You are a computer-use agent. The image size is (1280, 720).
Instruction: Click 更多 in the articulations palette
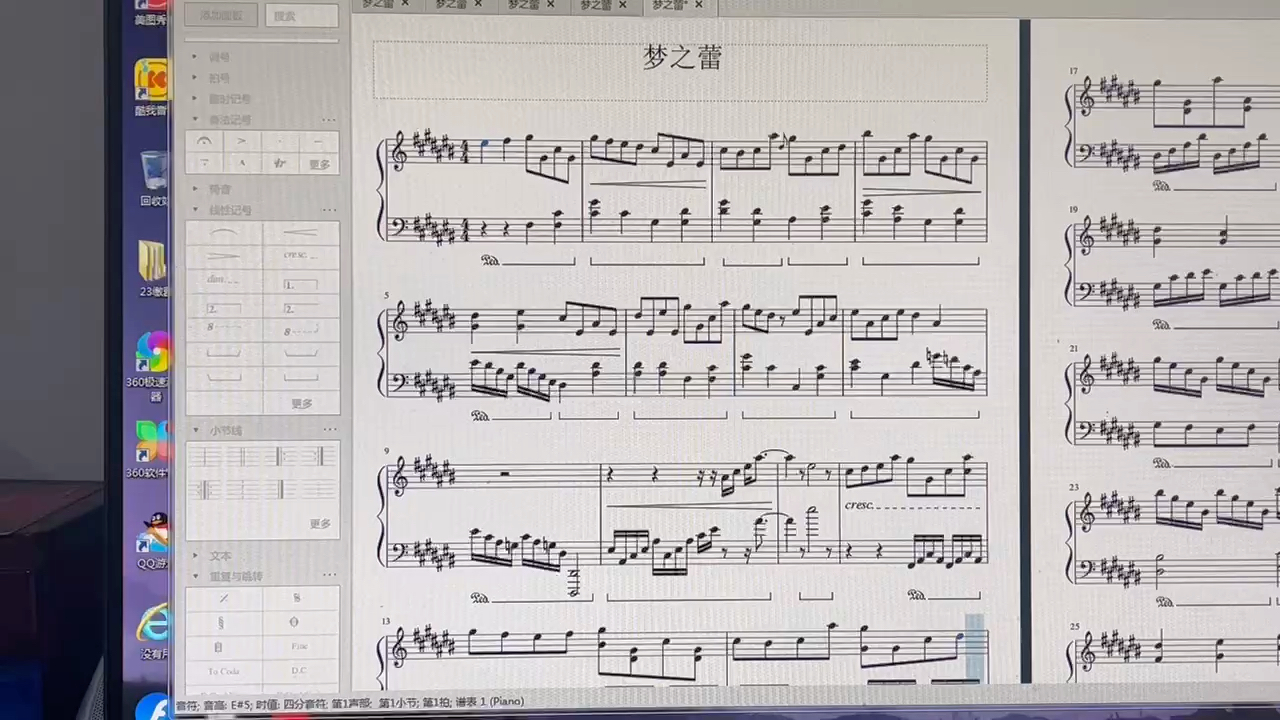pos(319,164)
